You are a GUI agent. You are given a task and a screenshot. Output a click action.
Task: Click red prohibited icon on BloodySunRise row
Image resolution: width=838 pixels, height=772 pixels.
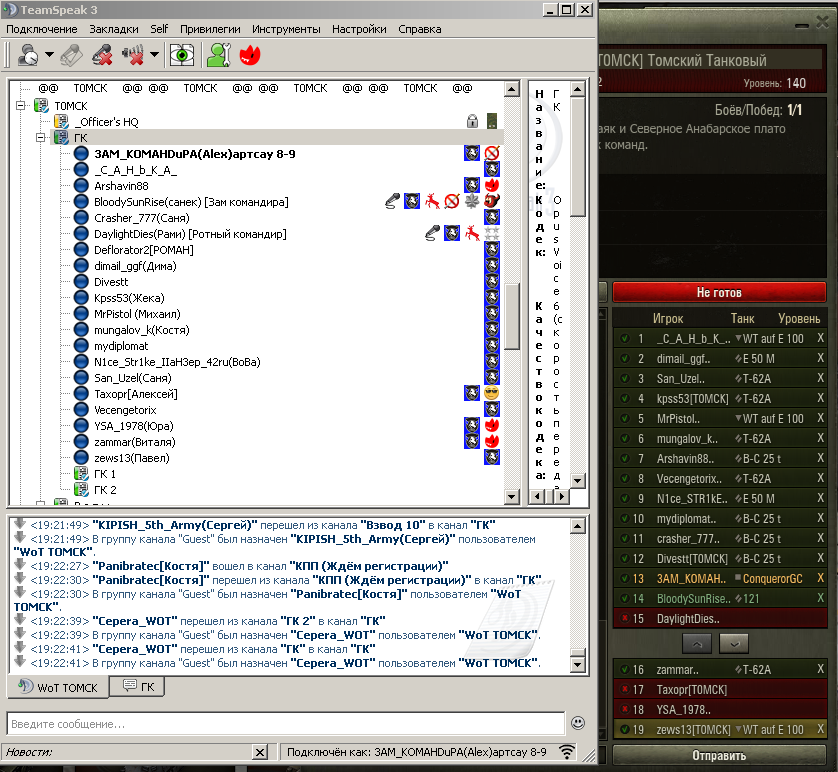tap(452, 201)
